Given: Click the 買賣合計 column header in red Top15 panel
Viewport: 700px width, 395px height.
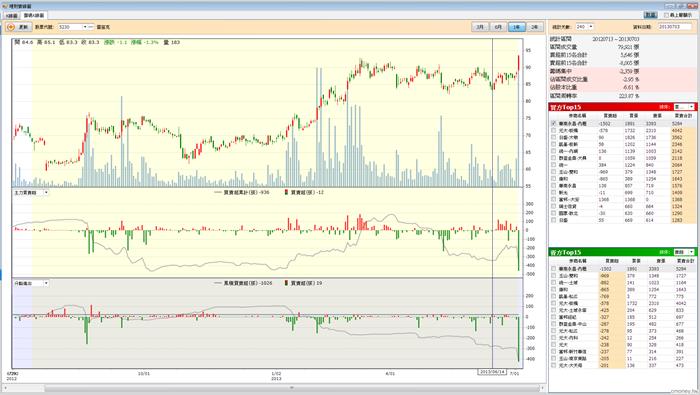Looking at the screenshot, I should click(x=683, y=116).
